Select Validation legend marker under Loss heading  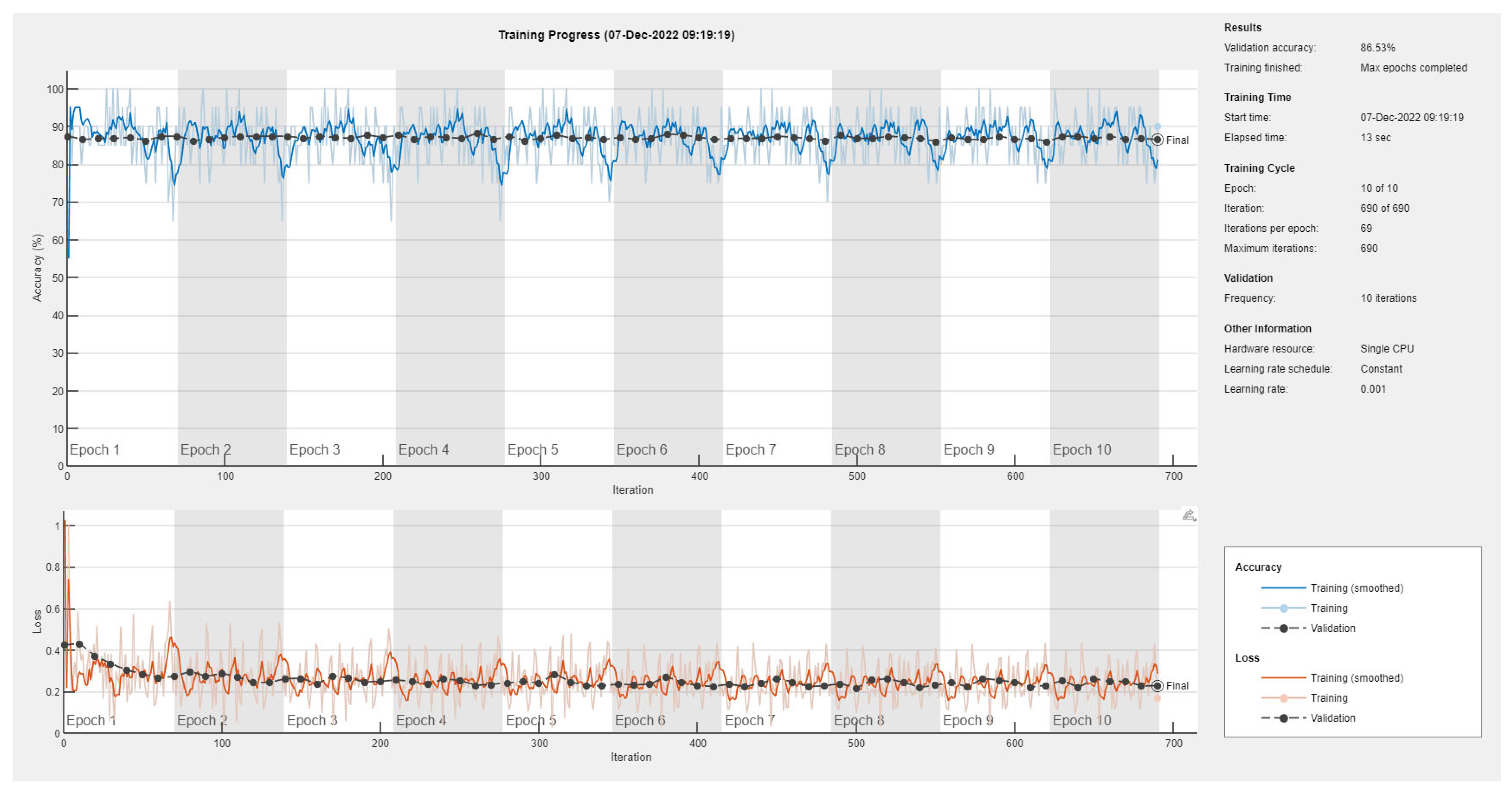click(x=1283, y=718)
